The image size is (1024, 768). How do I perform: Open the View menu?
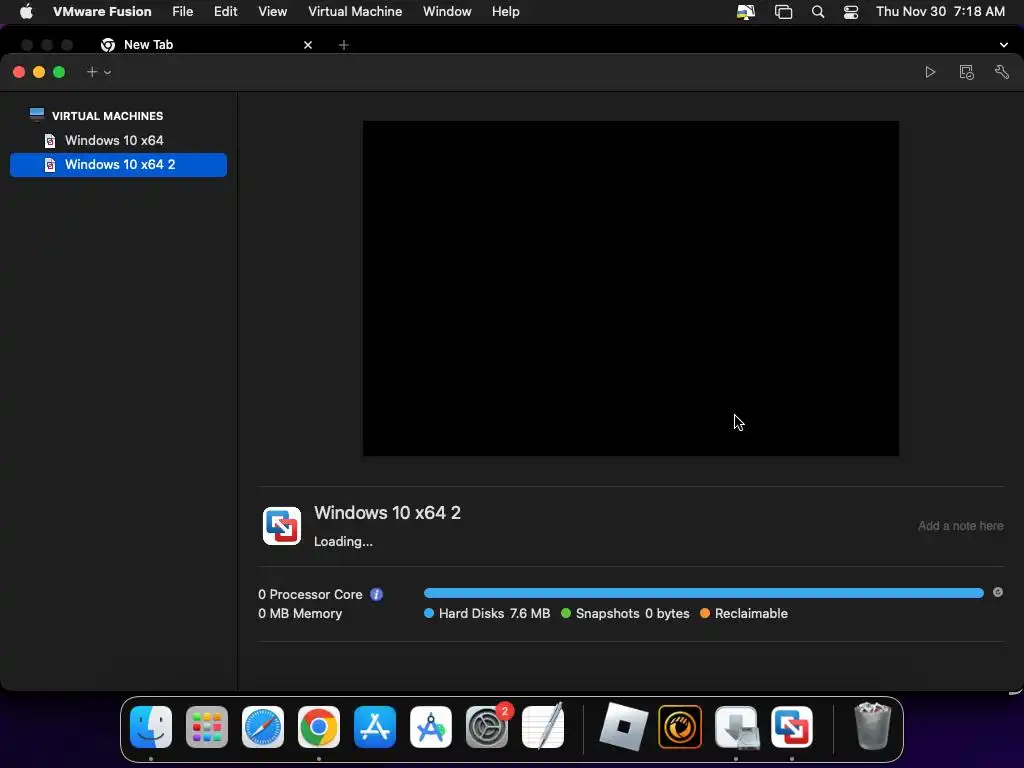click(272, 11)
